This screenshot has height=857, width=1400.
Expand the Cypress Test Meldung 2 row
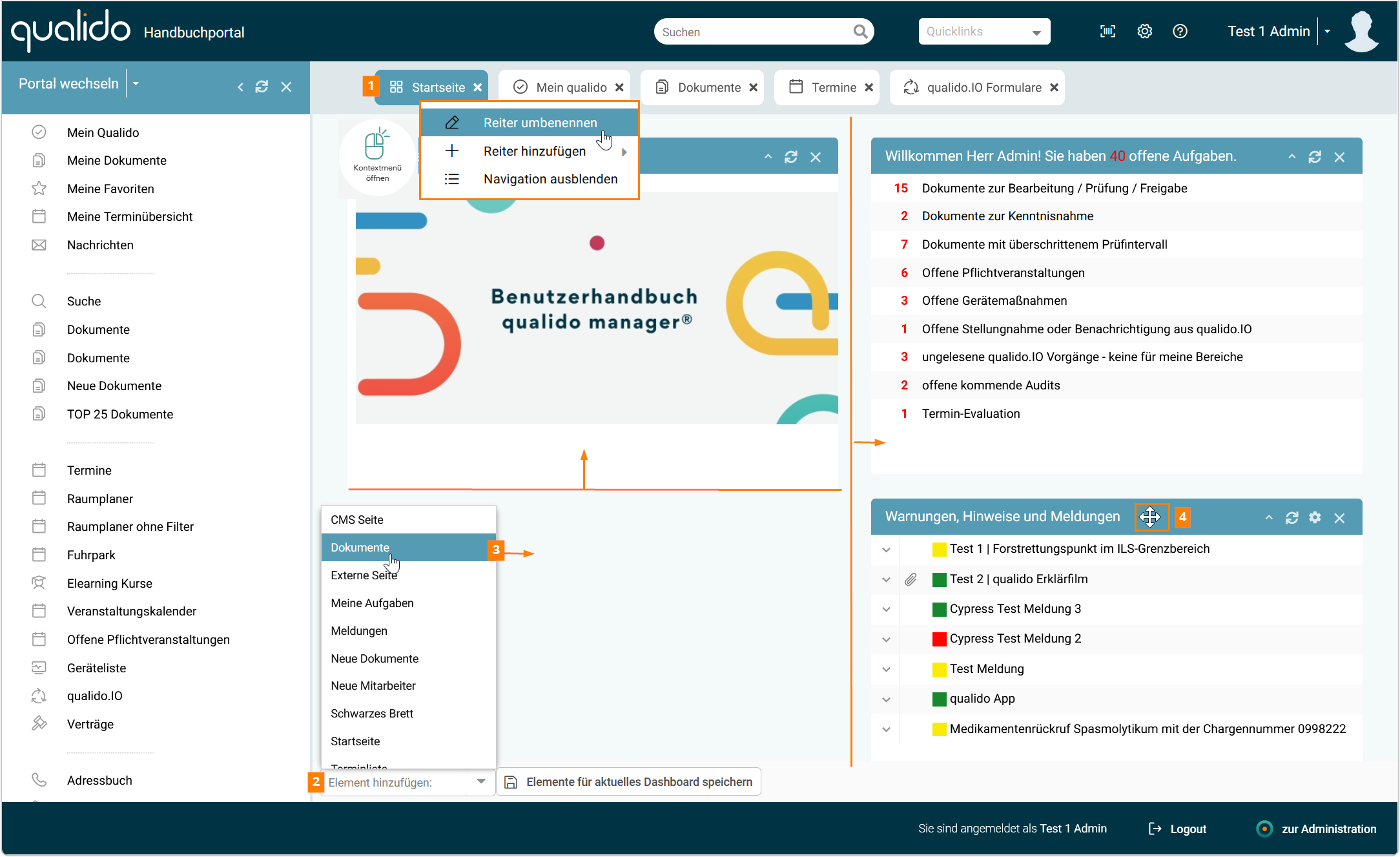point(886,639)
